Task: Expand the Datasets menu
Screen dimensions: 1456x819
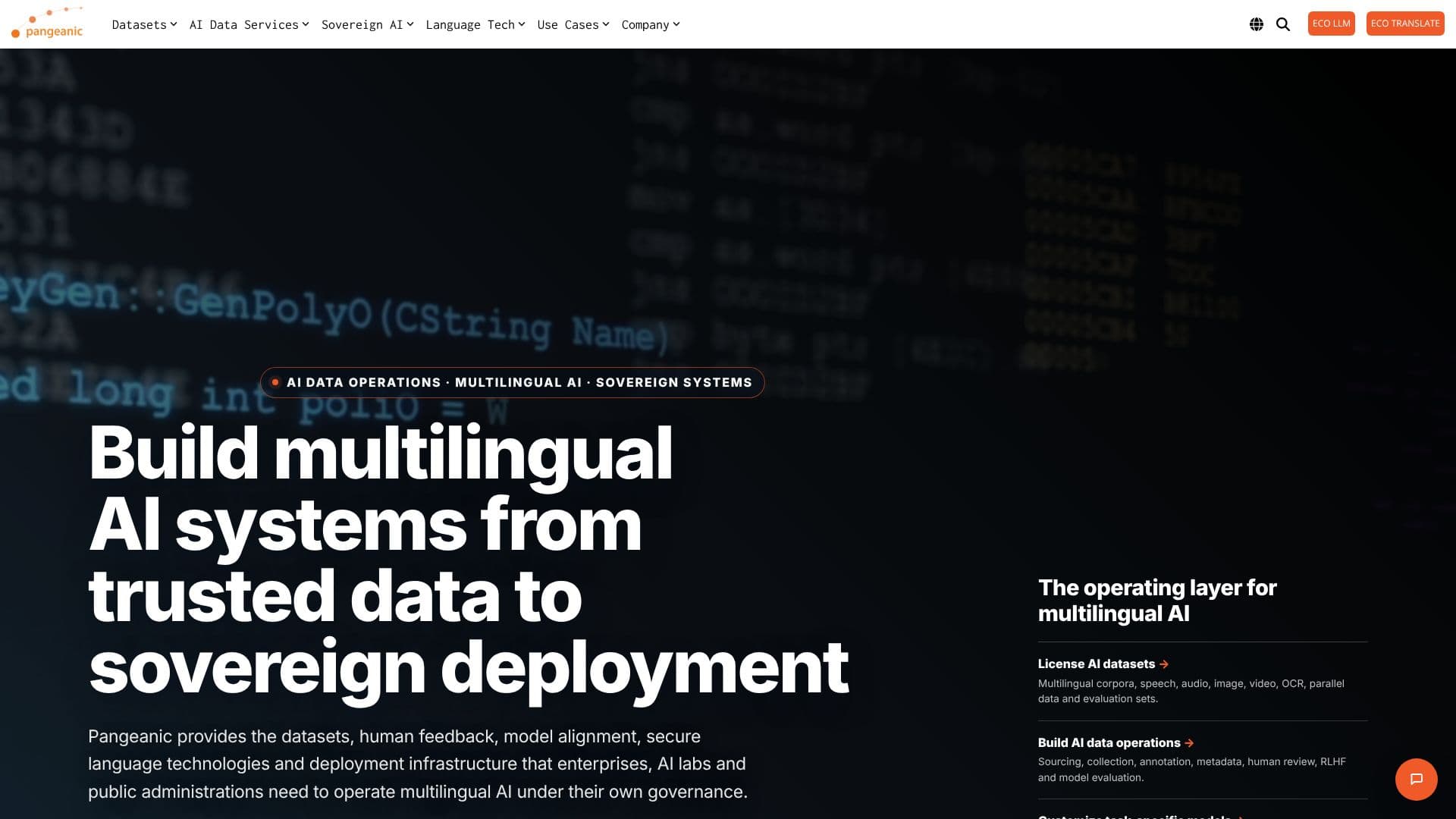Action: coord(144,24)
